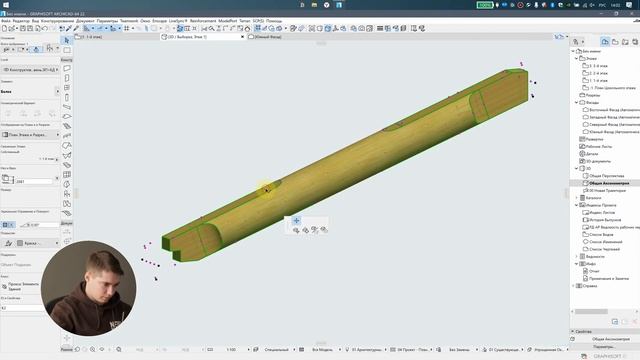
Task: Click the navigator horizontal scrollbar
Action: [591, 311]
